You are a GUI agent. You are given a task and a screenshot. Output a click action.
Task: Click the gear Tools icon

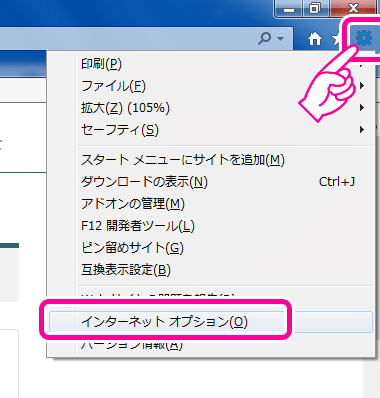[364, 38]
